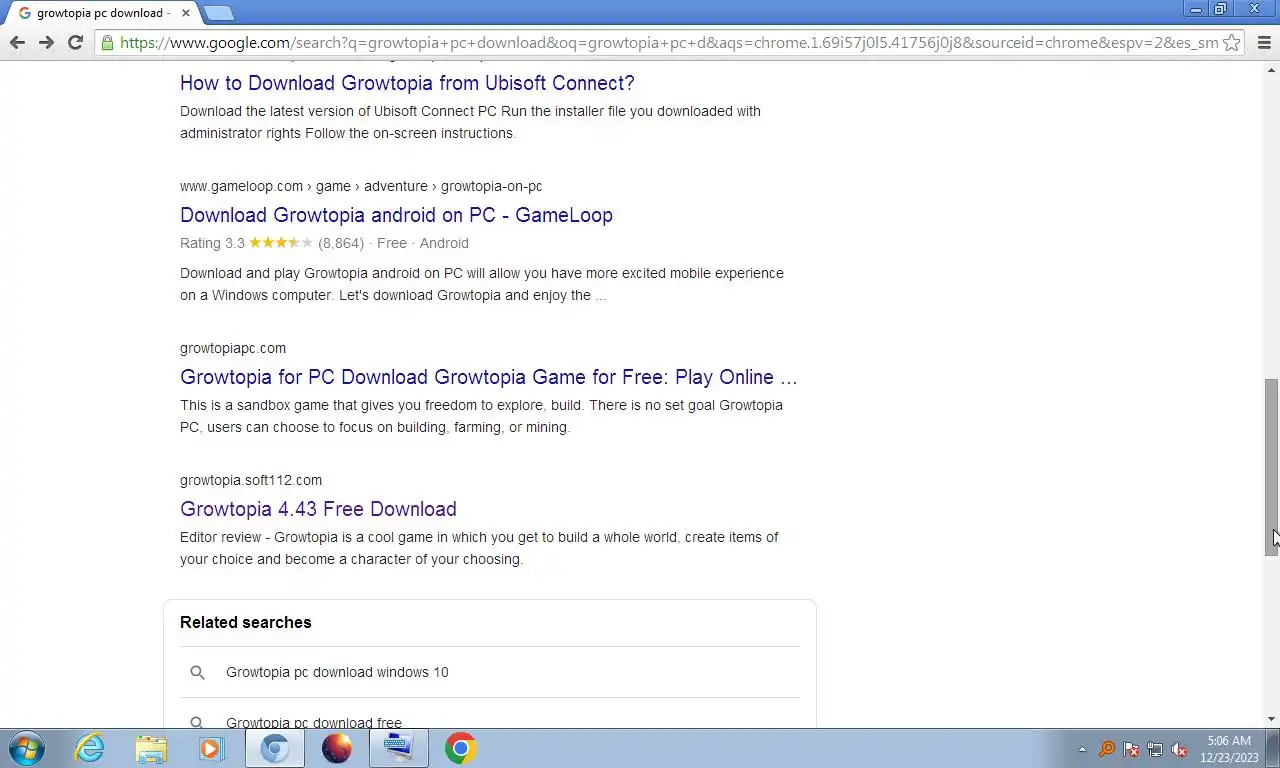Click the Related searches heading
Viewport: 1280px width, 768px height.
pyautogui.click(x=246, y=622)
